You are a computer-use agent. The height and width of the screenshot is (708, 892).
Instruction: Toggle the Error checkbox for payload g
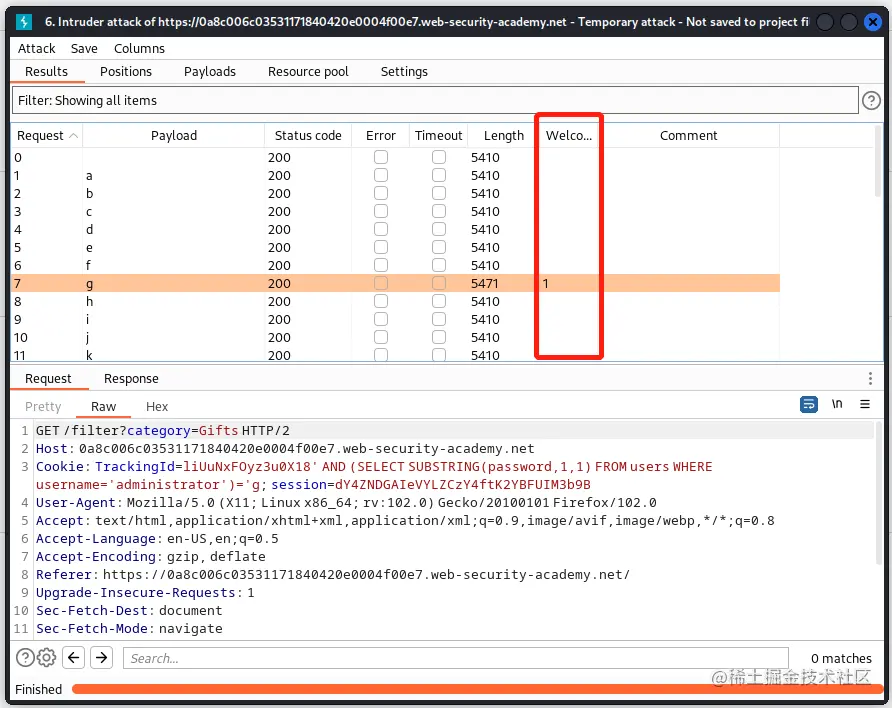point(381,283)
